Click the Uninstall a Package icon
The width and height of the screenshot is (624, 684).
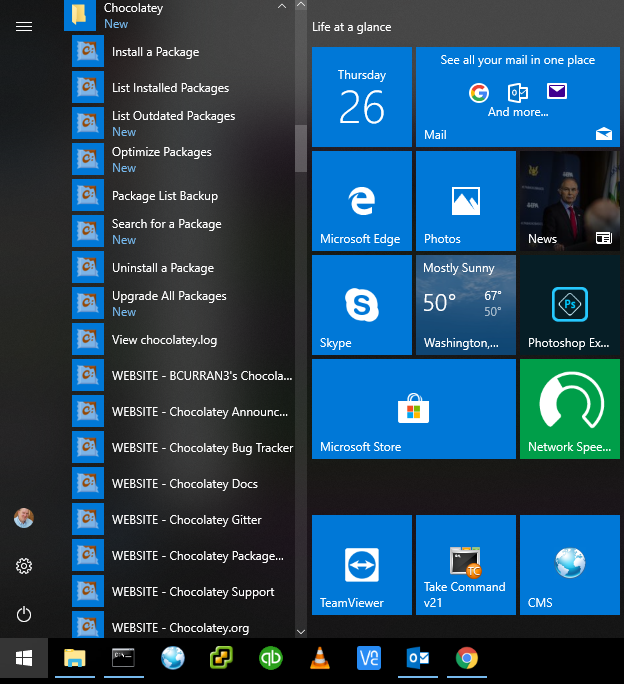point(88,267)
